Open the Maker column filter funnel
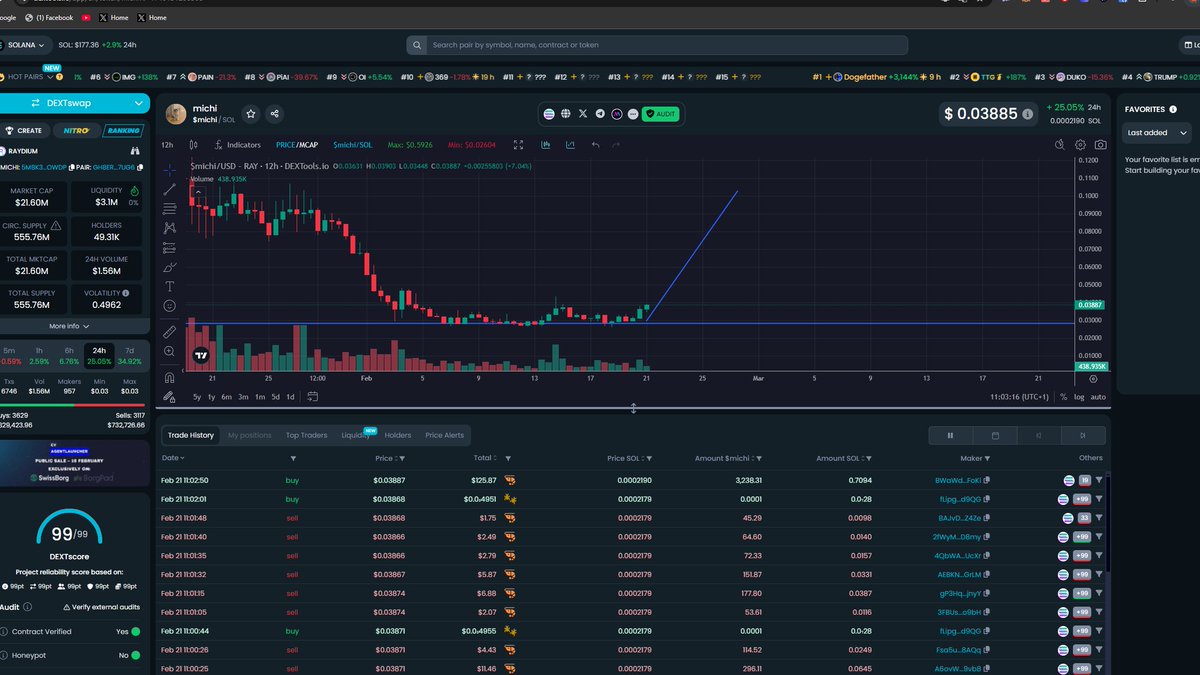Viewport: 1200px width, 675px height. 989,458
